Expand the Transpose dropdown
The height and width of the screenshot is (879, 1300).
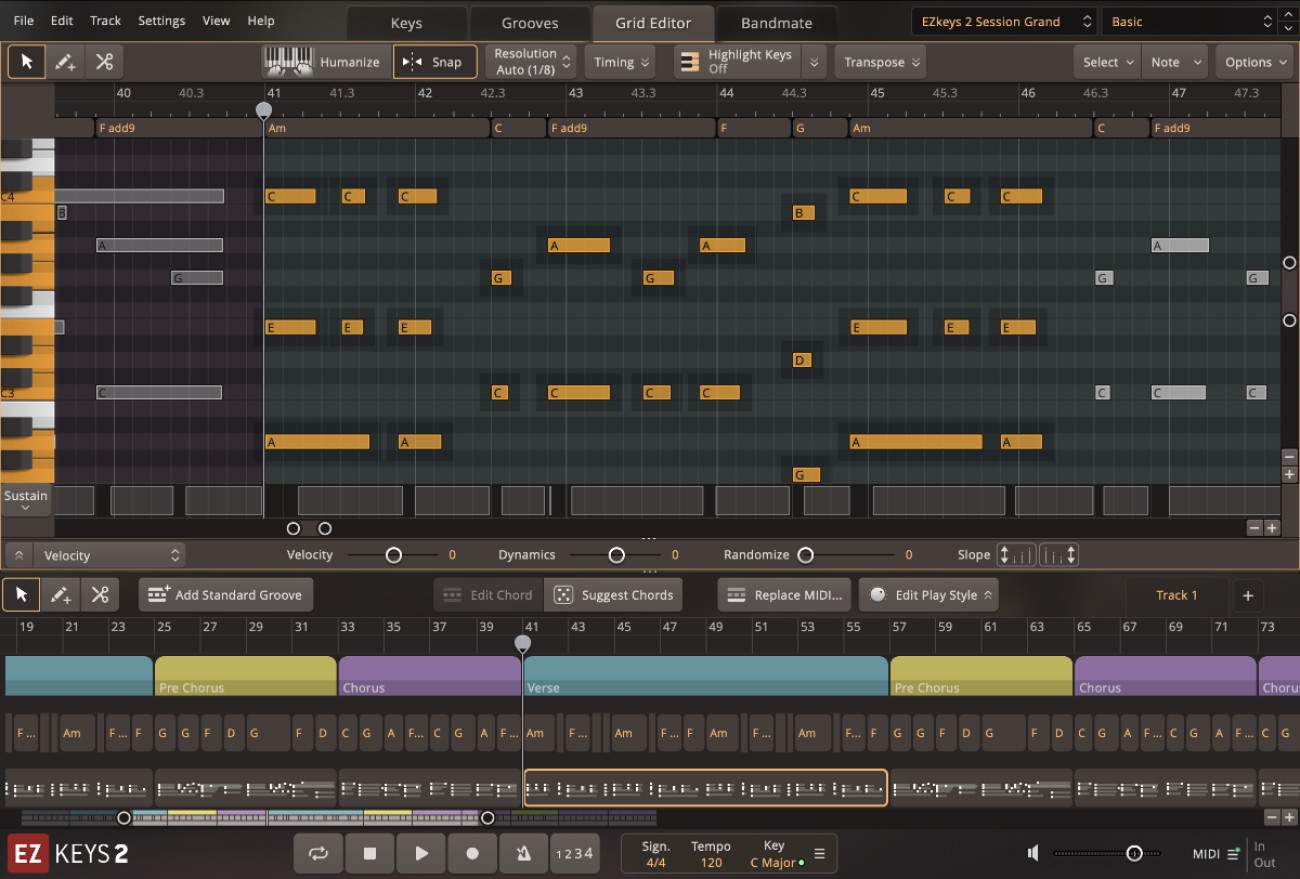(879, 61)
